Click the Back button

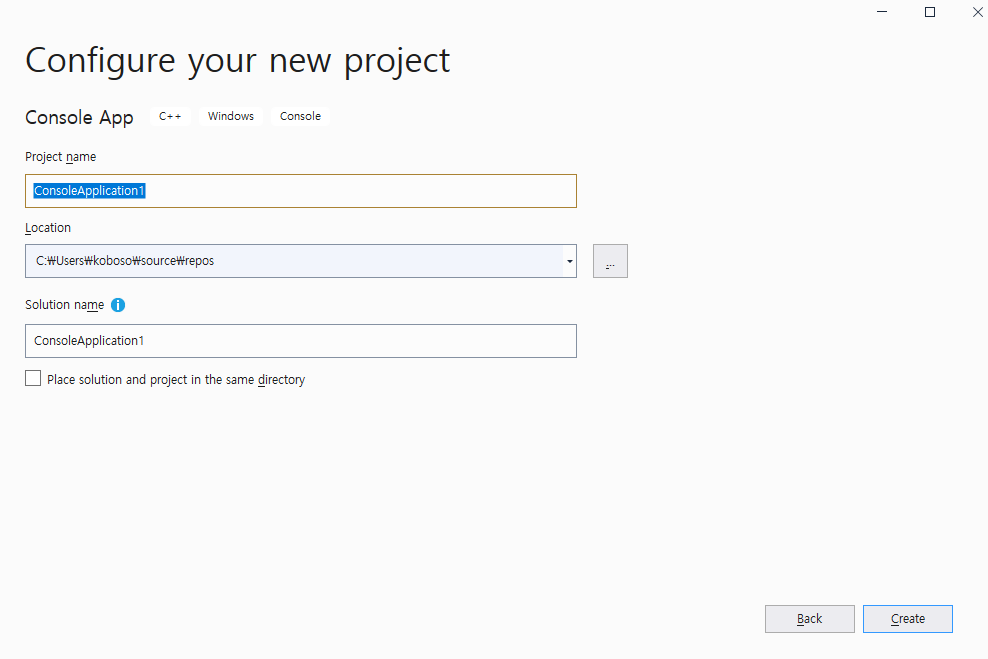810,619
